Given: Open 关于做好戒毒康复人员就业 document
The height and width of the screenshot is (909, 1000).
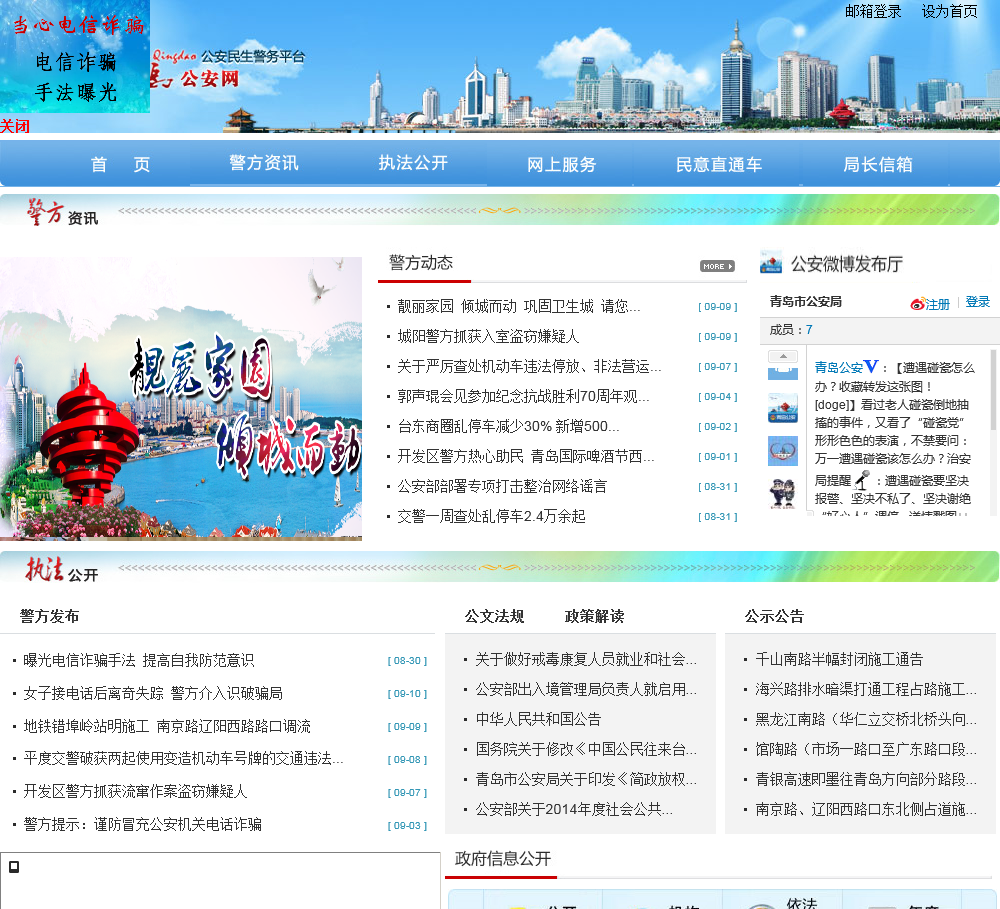Looking at the screenshot, I should coord(586,660).
